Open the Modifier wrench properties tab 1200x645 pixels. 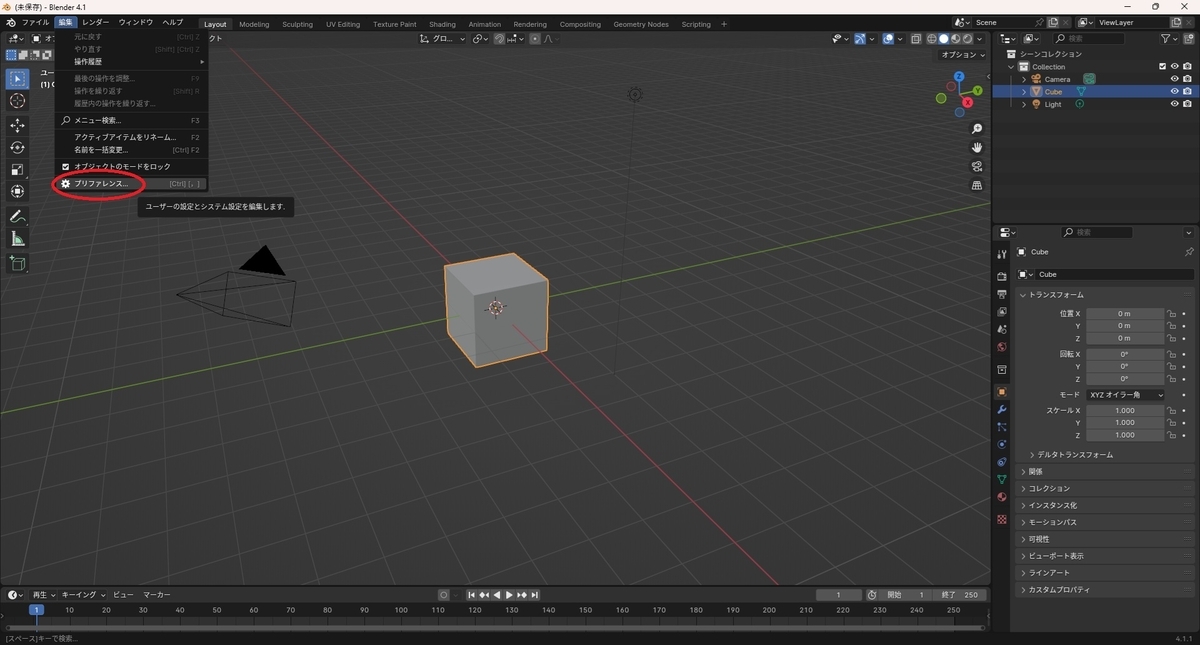(x=1002, y=410)
